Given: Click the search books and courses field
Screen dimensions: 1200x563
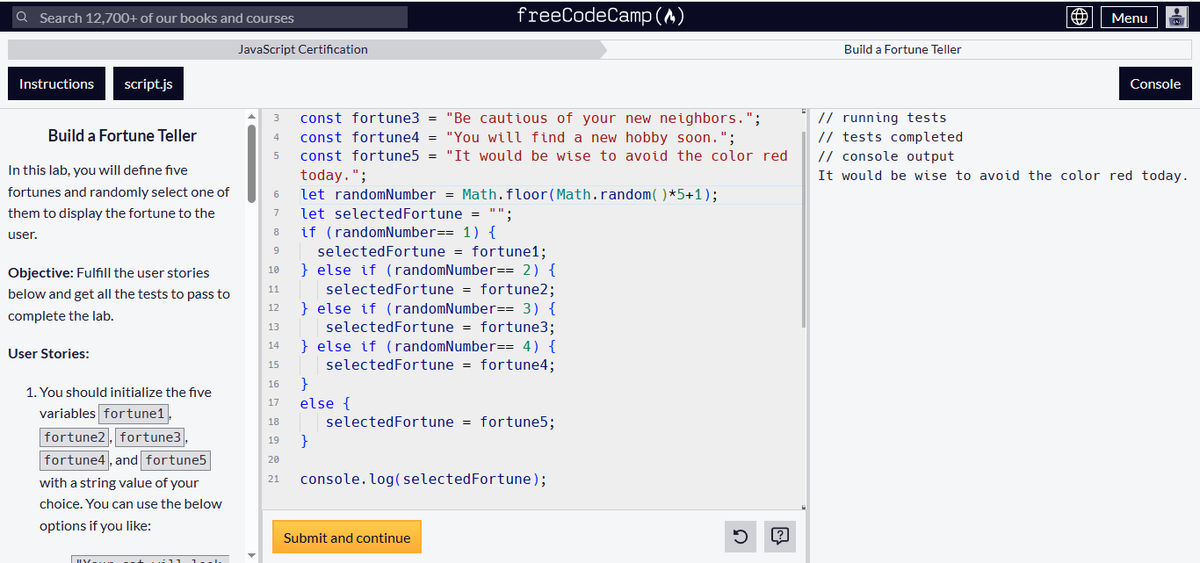Looking at the screenshot, I should click(209, 17).
